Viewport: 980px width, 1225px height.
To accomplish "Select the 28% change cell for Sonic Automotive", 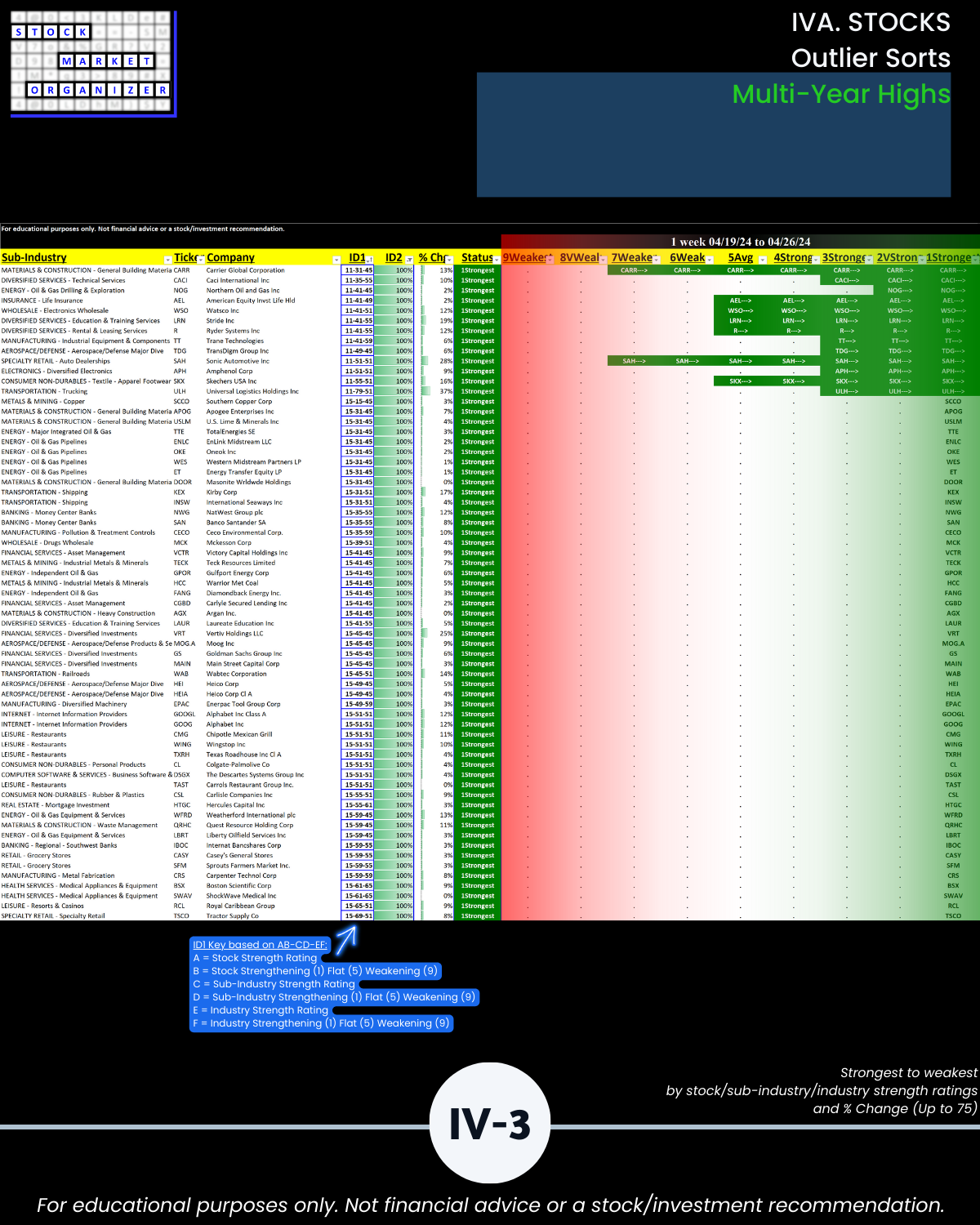I will 436,361.
